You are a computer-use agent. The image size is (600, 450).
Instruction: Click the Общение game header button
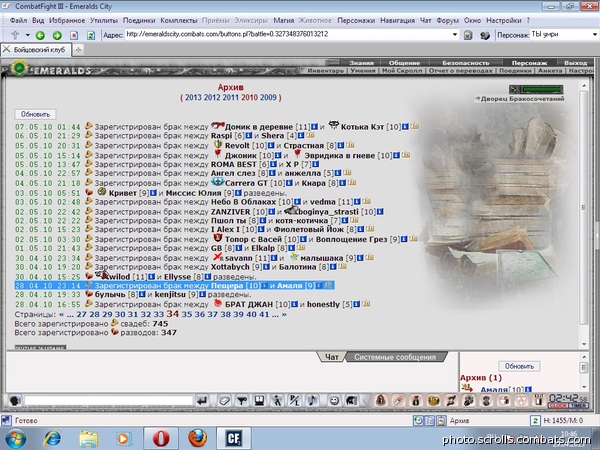pyautogui.click(x=404, y=63)
